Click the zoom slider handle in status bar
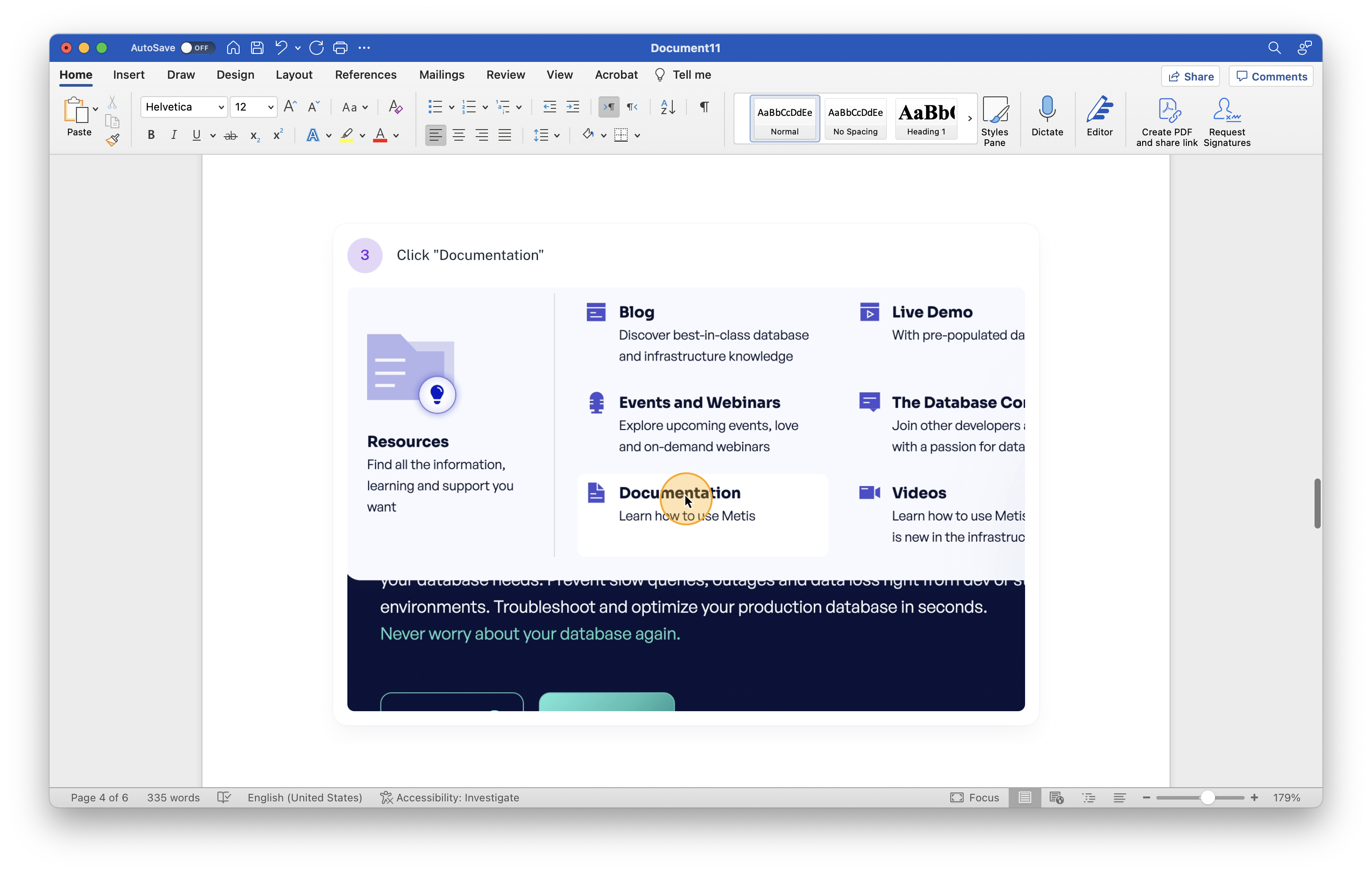The width and height of the screenshot is (1372, 873). (1207, 797)
